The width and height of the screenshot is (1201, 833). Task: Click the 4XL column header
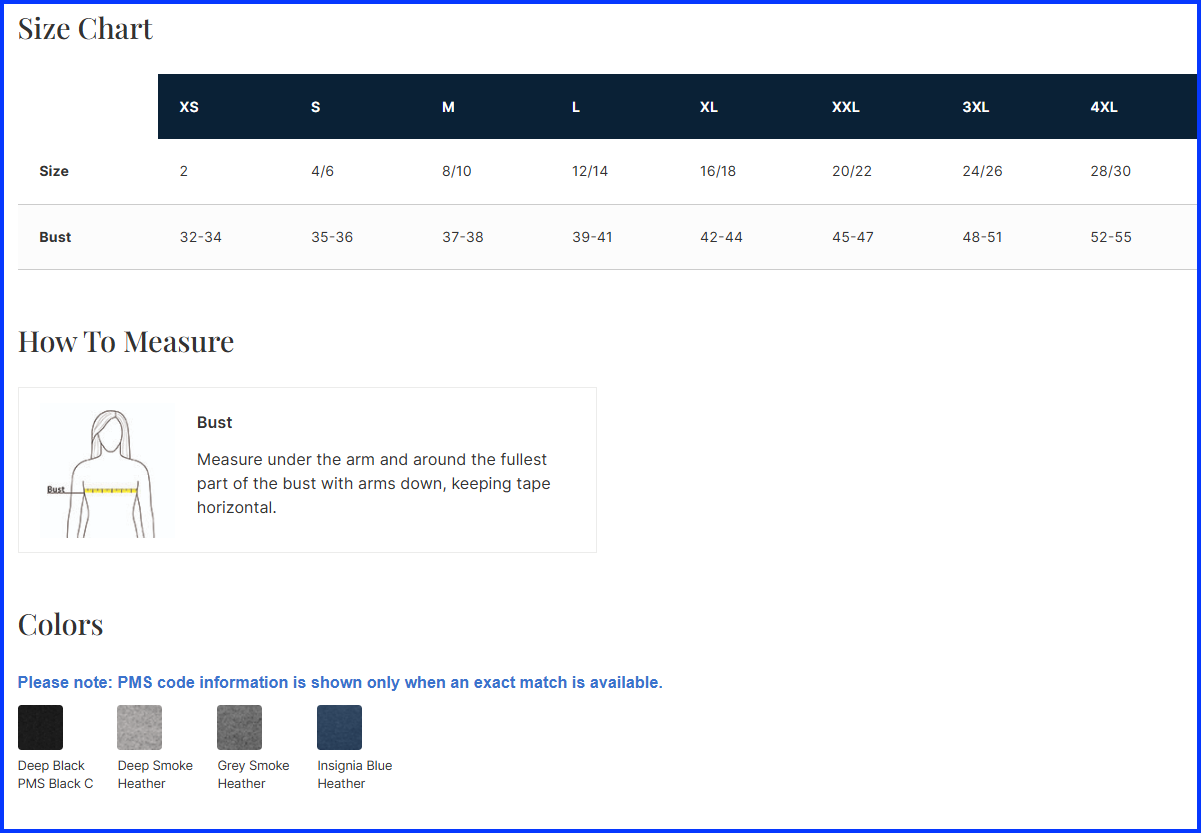pyautogui.click(x=1104, y=107)
